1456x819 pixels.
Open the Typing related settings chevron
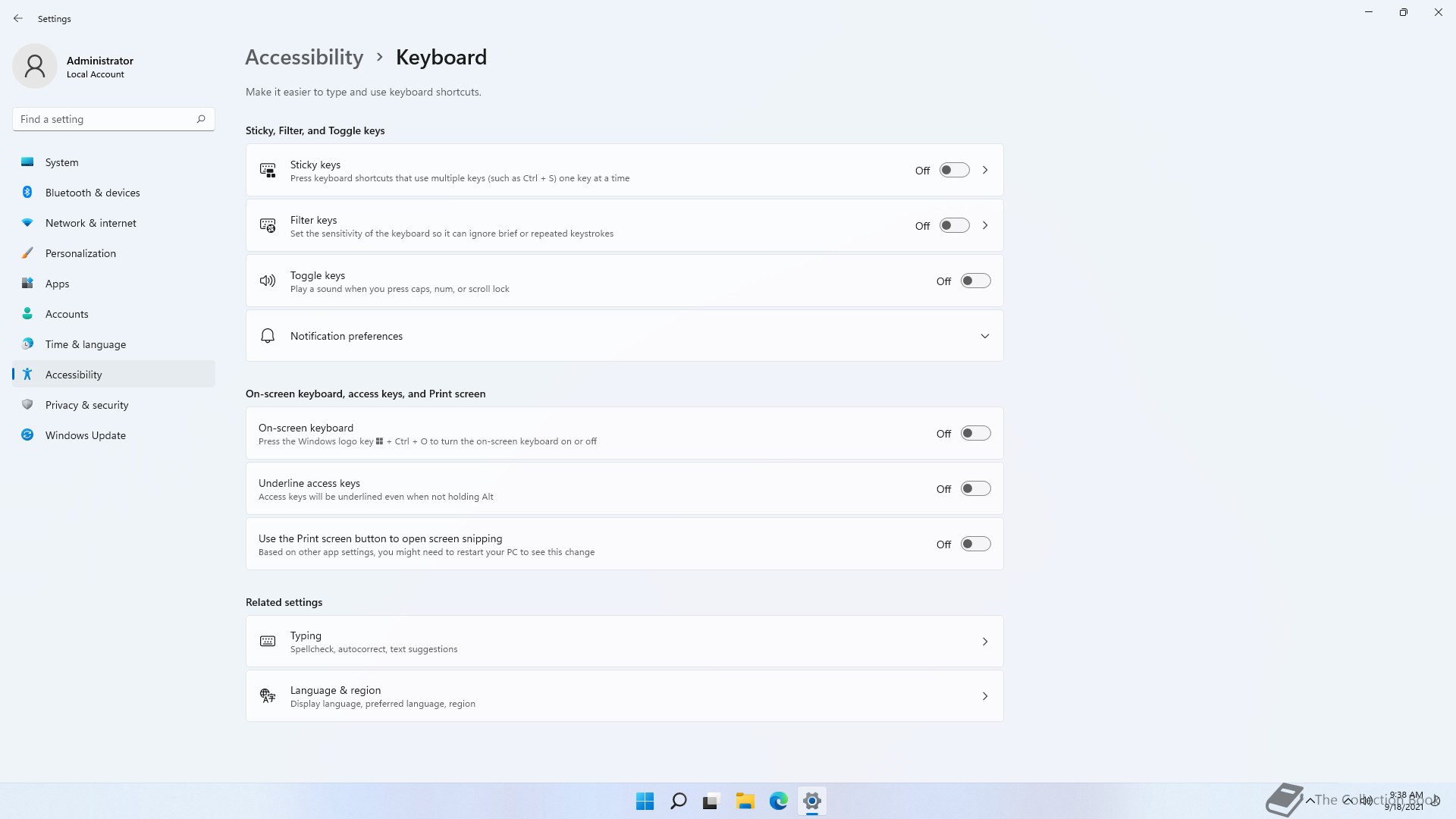pos(984,642)
